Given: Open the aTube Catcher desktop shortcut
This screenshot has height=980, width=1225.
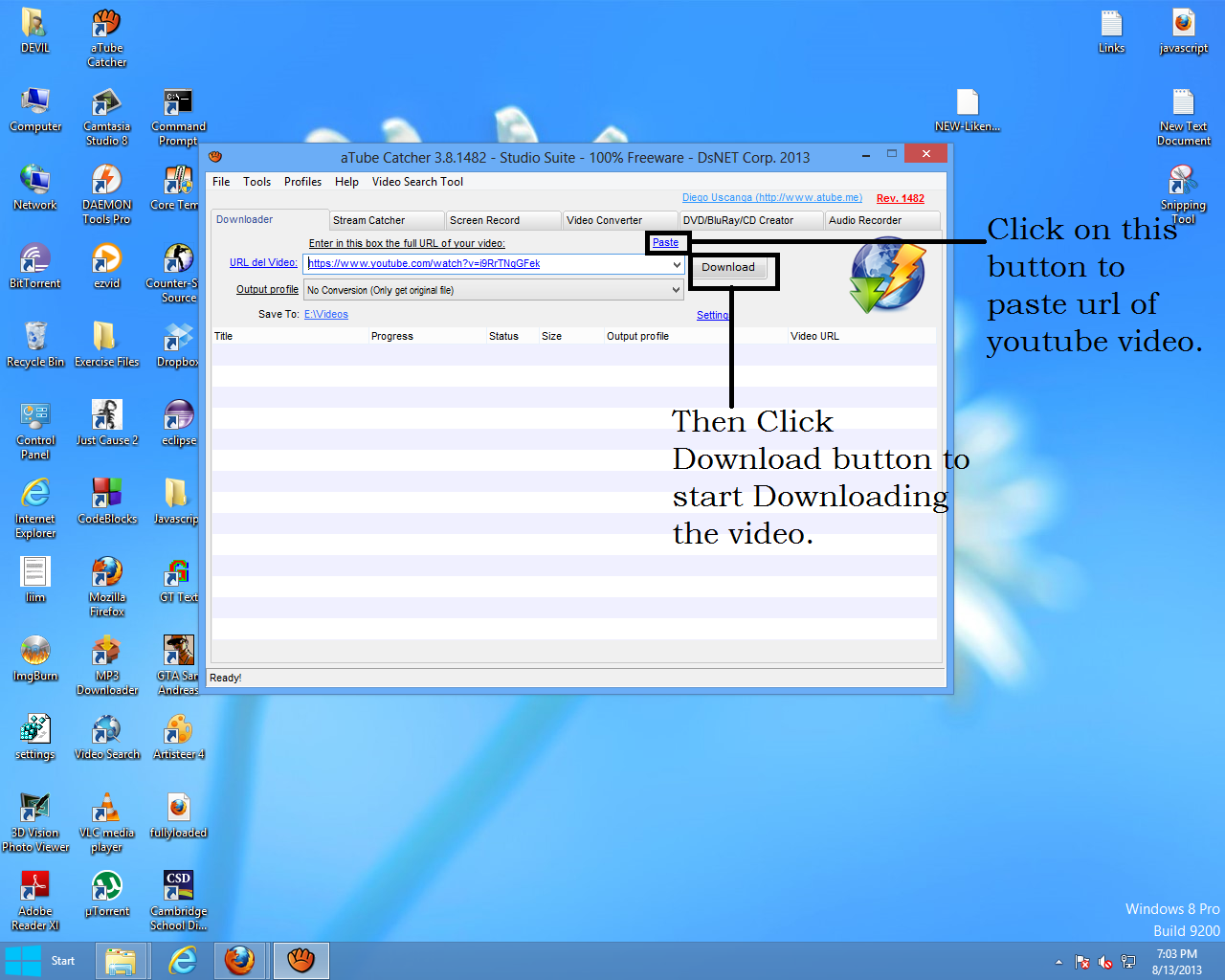Looking at the screenshot, I should pos(106,38).
